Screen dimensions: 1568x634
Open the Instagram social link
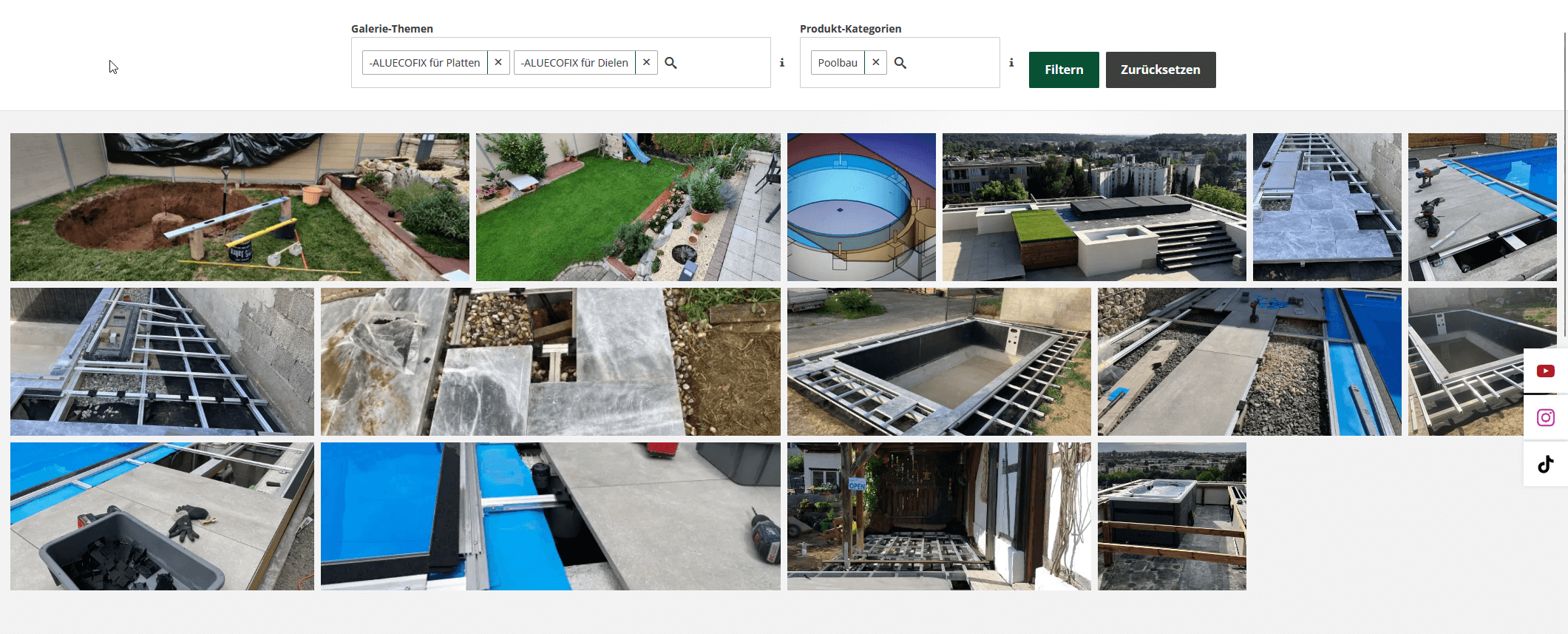coord(1545,417)
